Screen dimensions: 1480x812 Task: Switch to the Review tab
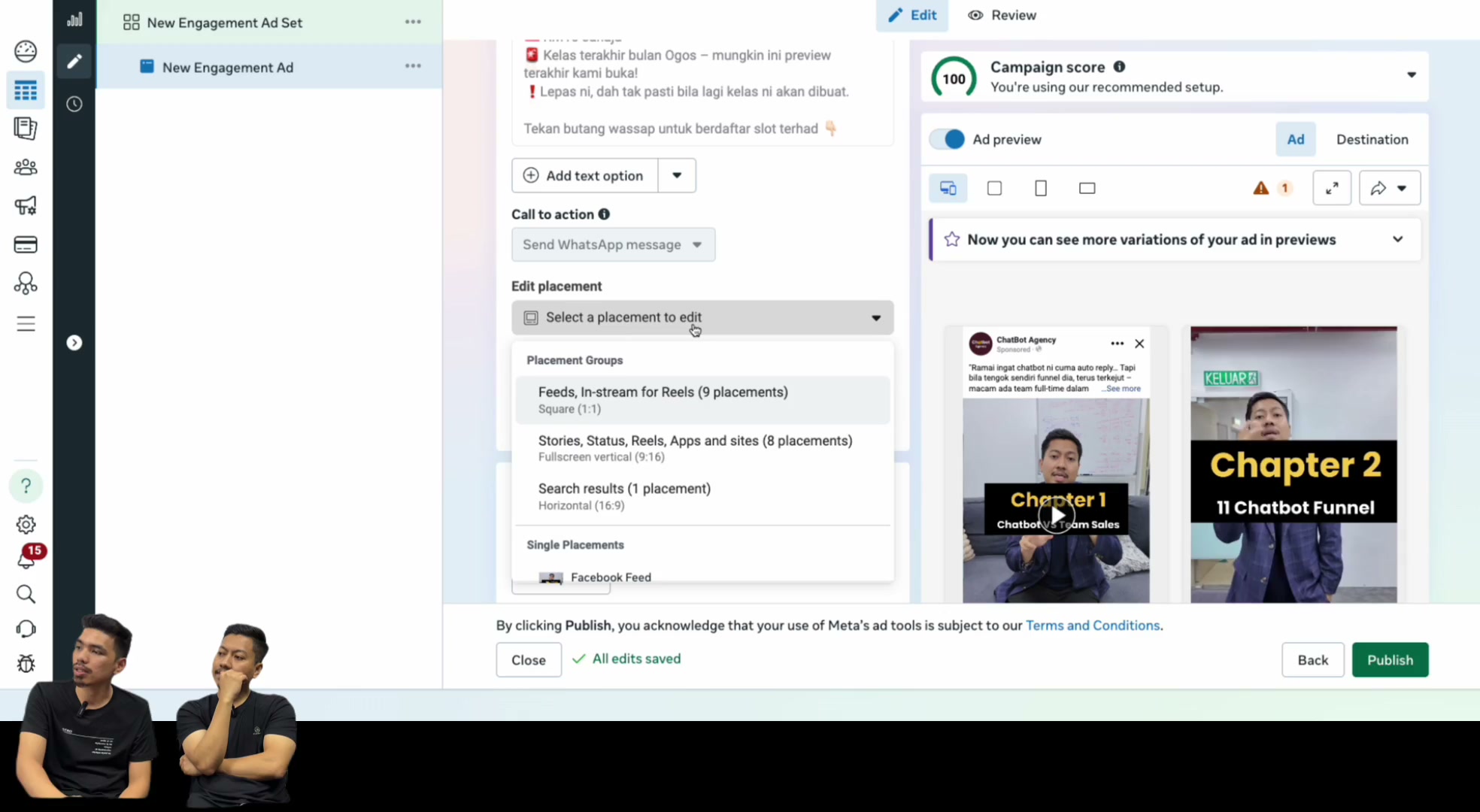point(1002,15)
